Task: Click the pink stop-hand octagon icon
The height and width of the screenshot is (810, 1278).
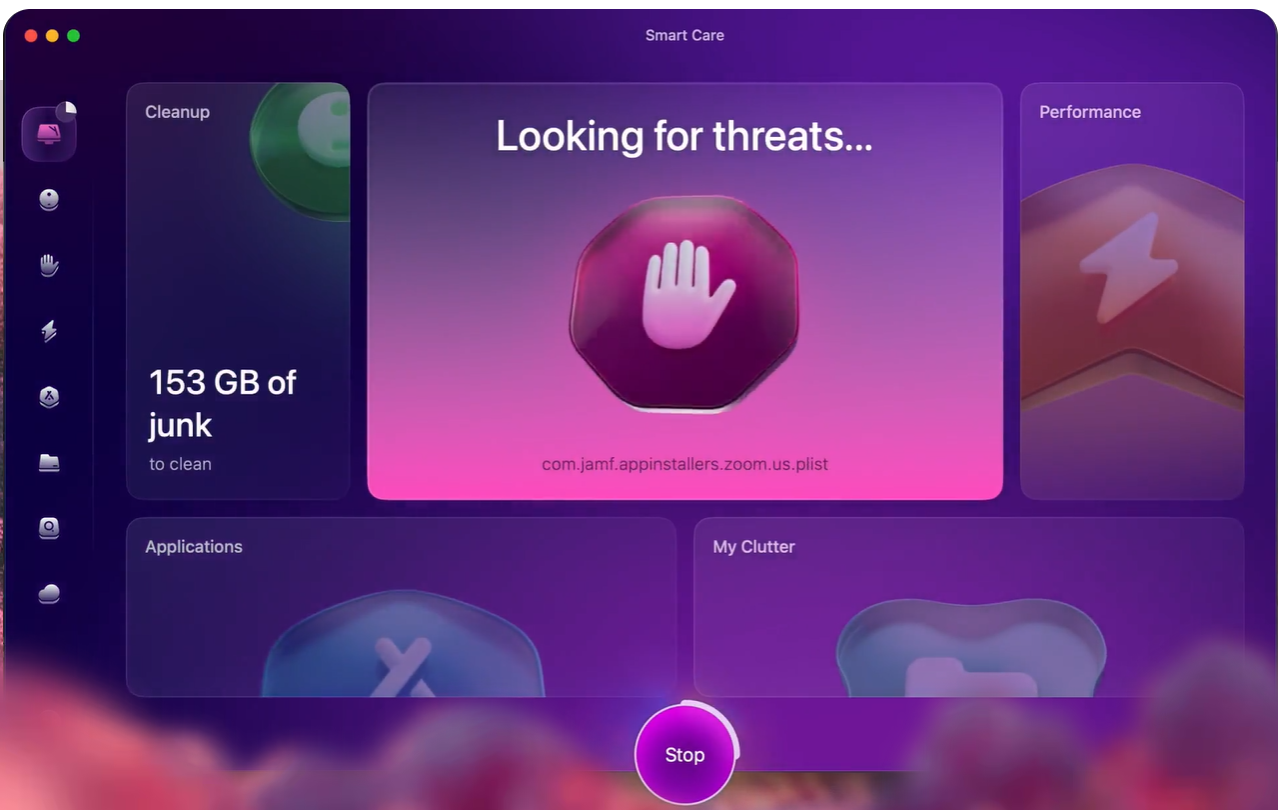Action: click(x=684, y=302)
